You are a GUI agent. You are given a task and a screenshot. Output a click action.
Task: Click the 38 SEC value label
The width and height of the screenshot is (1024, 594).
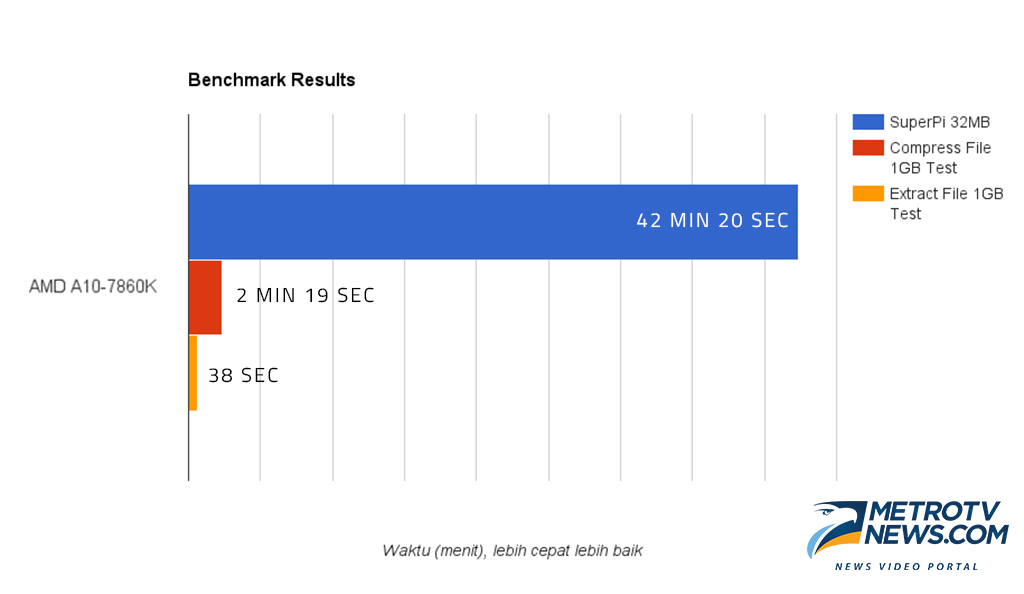(244, 375)
